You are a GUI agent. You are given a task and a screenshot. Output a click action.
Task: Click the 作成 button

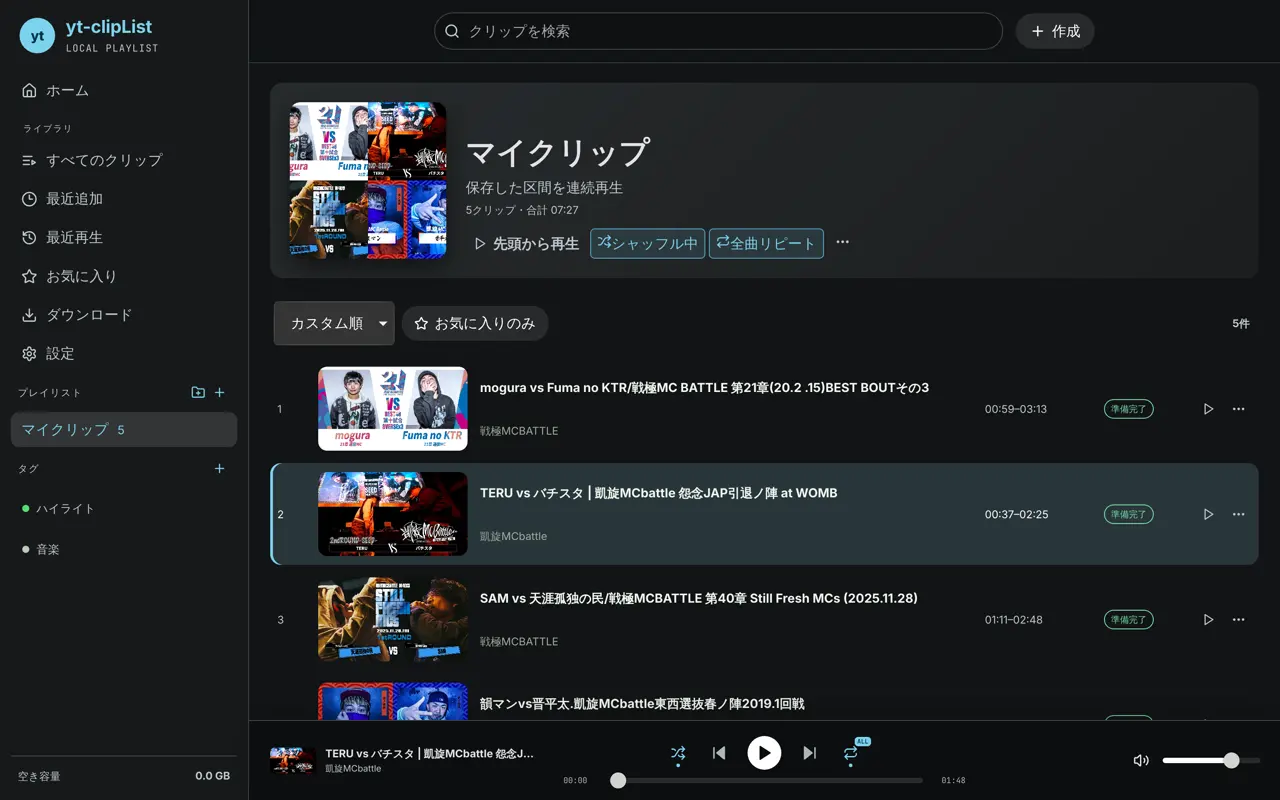click(1055, 31)
